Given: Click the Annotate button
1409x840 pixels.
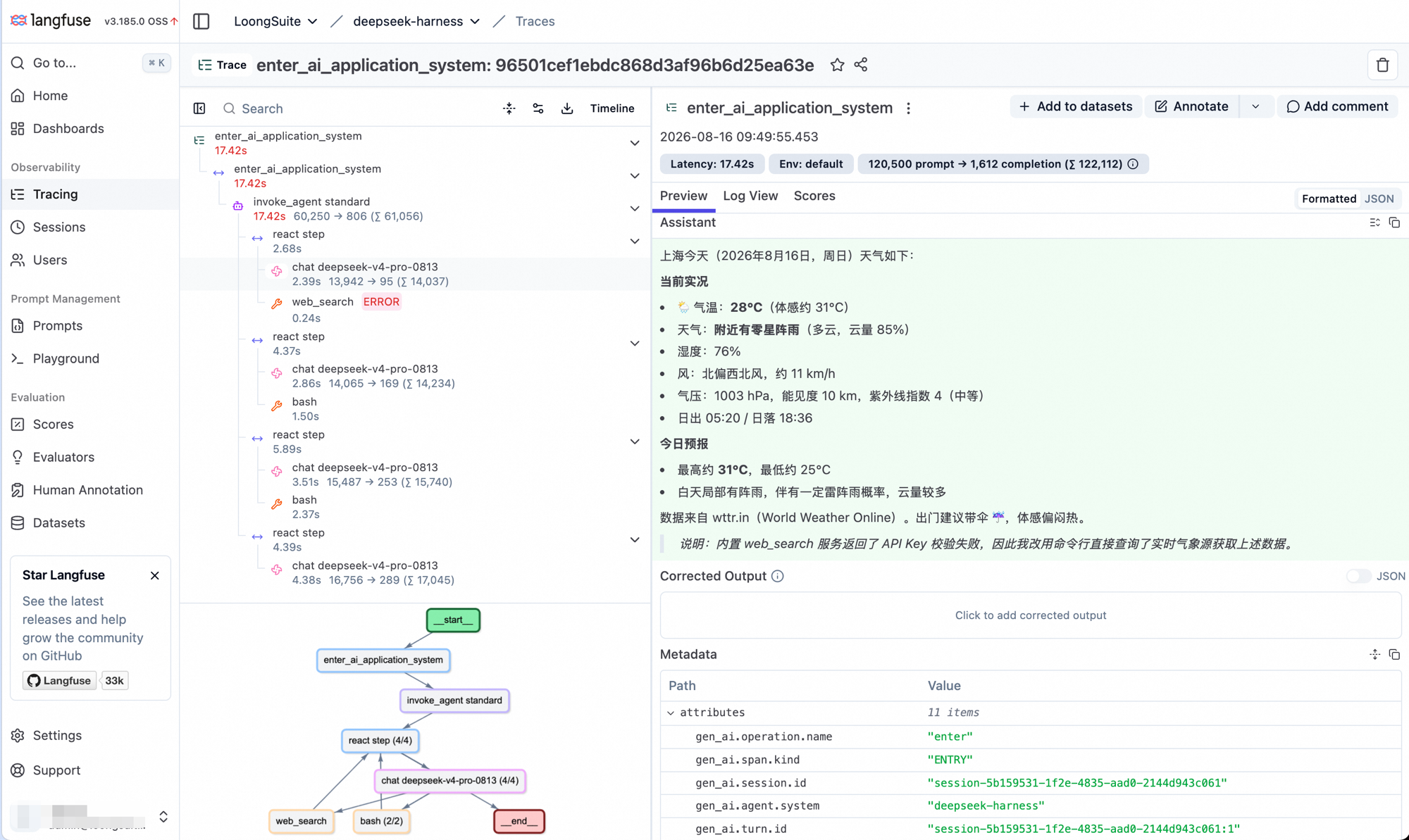Looking at the screenshot, I should pos(1192,106).
